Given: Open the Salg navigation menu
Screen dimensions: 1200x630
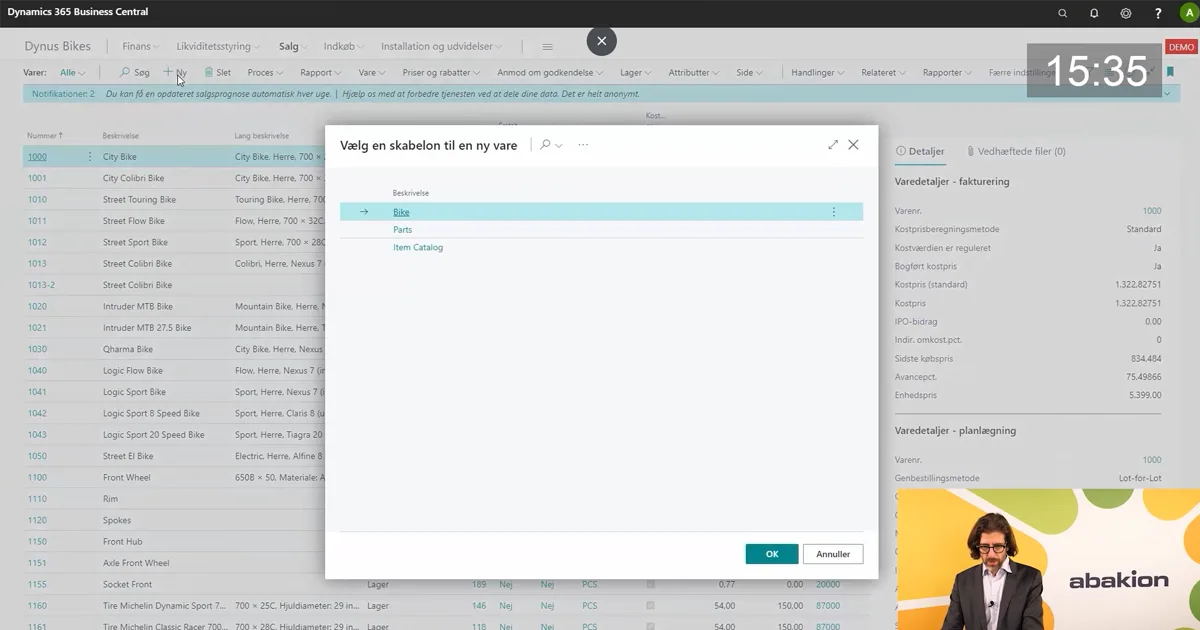Looking at the screenshot, I should pos(294,47).
